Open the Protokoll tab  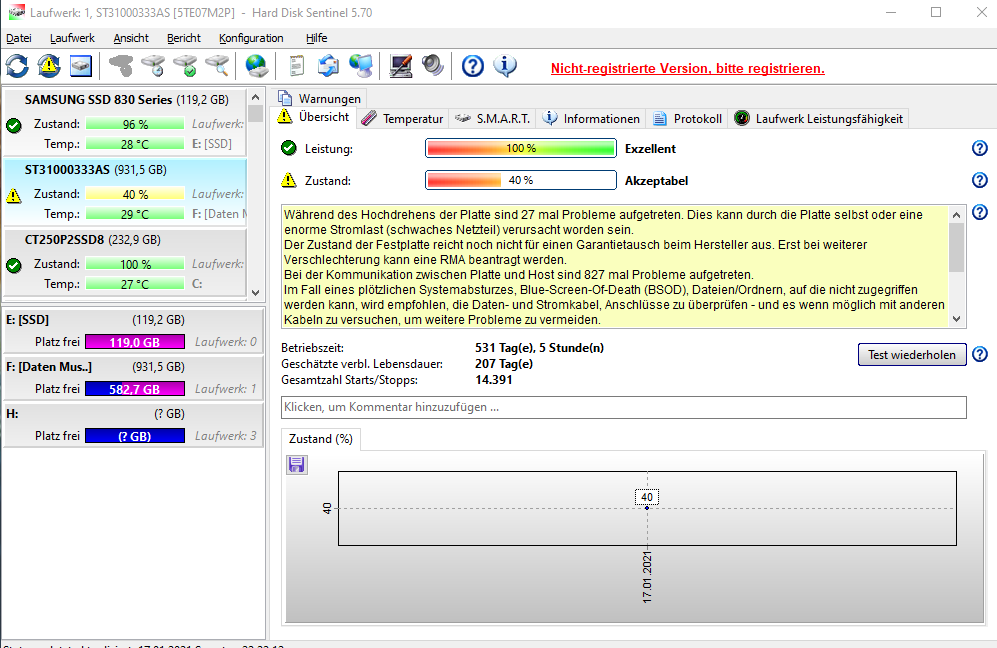coord(687,118)
